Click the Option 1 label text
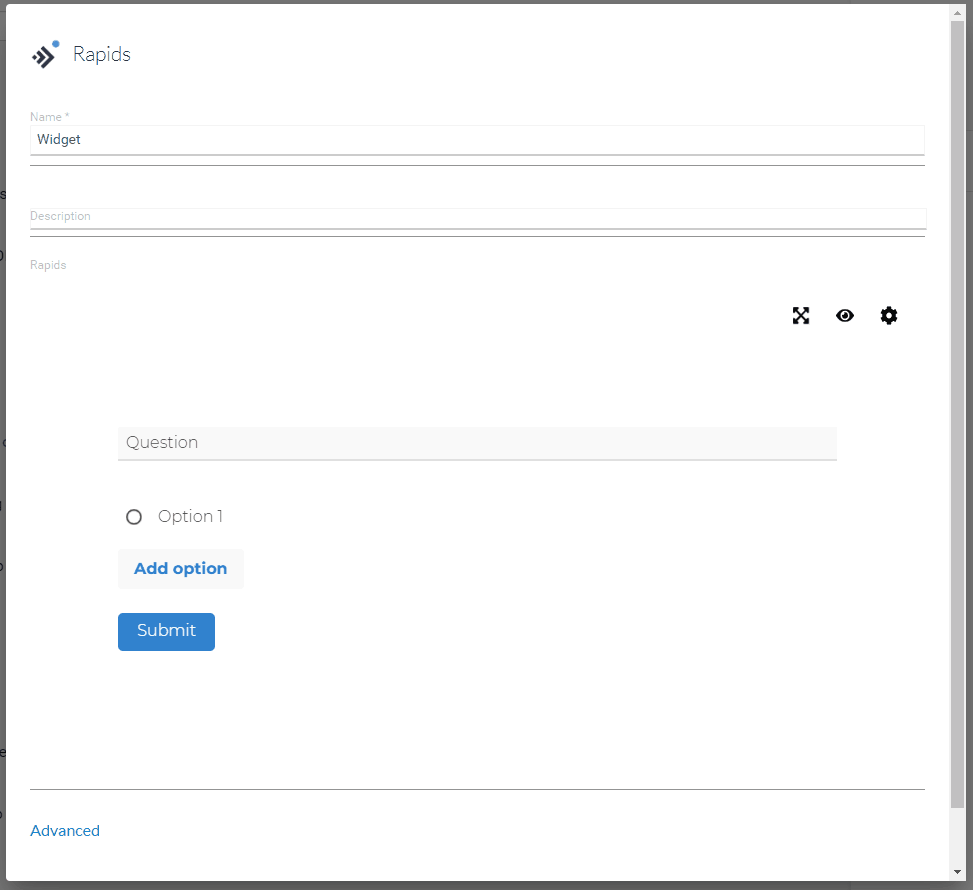The image size is (973, 890). point(190,516)
